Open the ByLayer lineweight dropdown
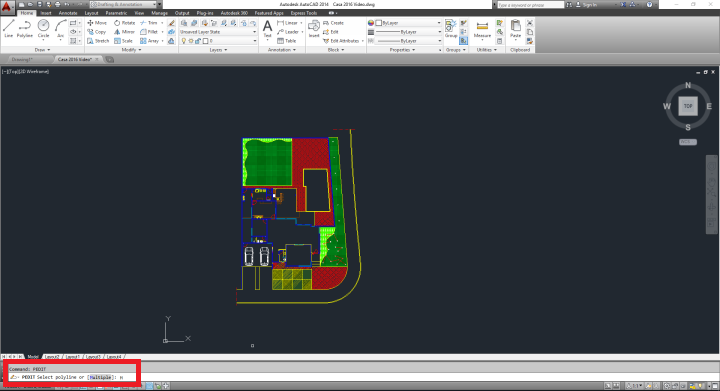 408,32
